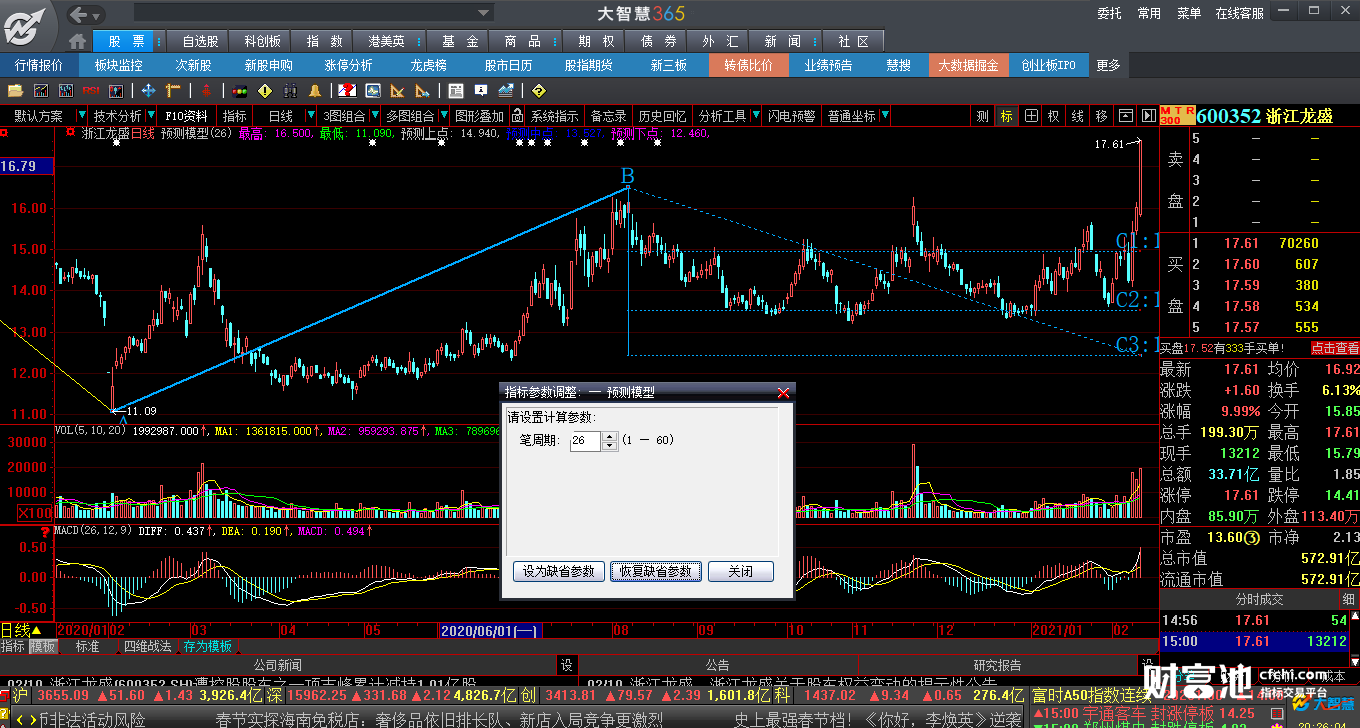Image resolution: width=1360 pixels, height=728 pixels.
Task: Click the yellow diamond question mark icon
Action: [539, 91]
